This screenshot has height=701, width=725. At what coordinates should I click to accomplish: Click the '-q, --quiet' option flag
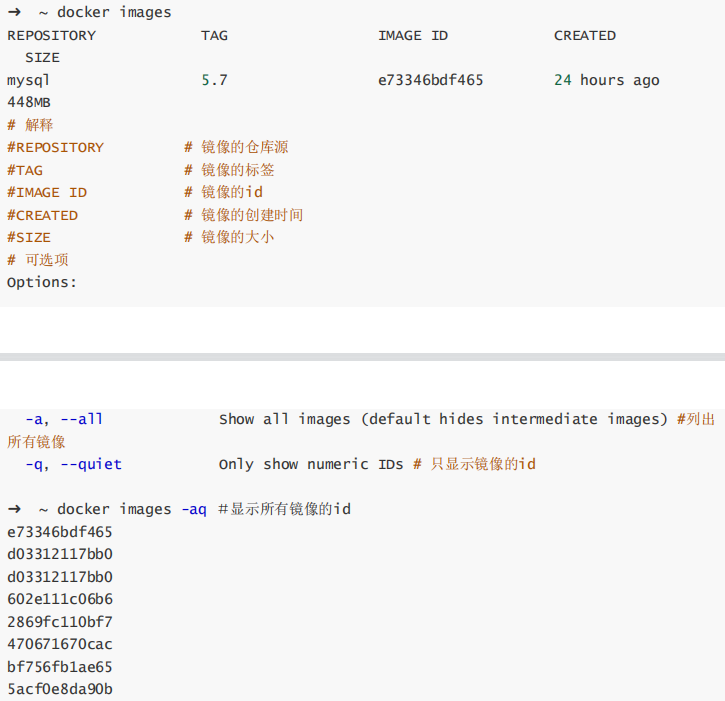click(x=74, y=464)
